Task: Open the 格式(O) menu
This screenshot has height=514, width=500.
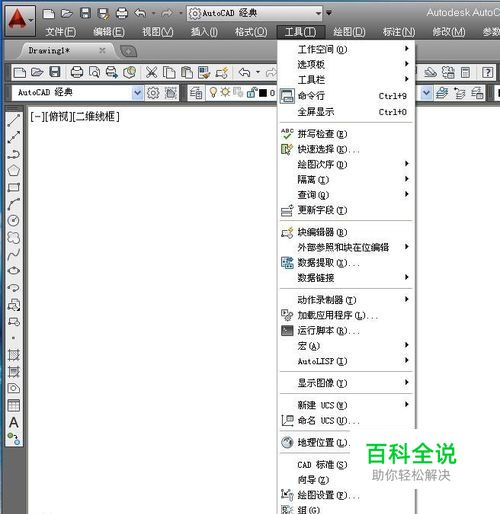Action: coord(251,32)
